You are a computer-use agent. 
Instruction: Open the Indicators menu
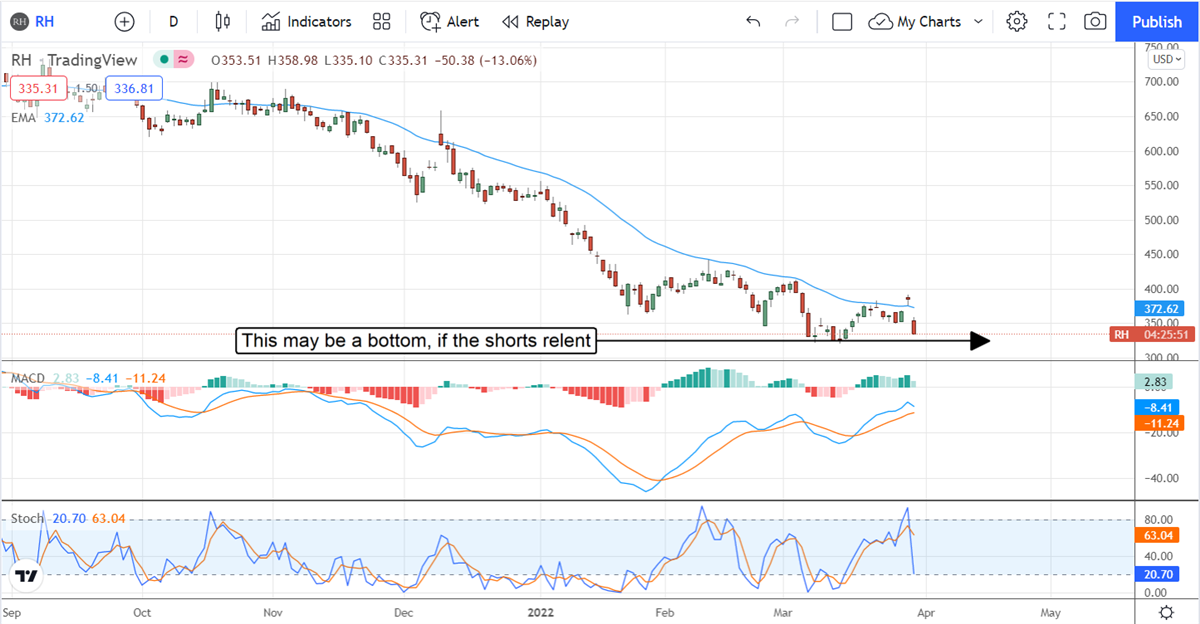coord(306,21)
